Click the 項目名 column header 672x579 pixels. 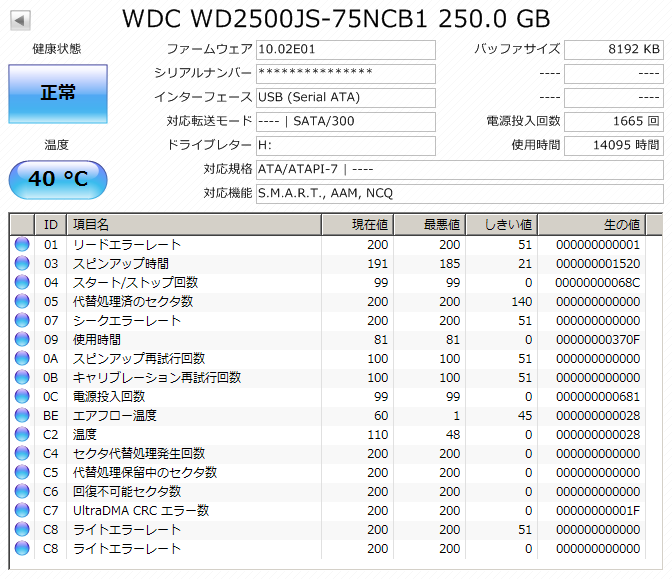coord(194,225)
